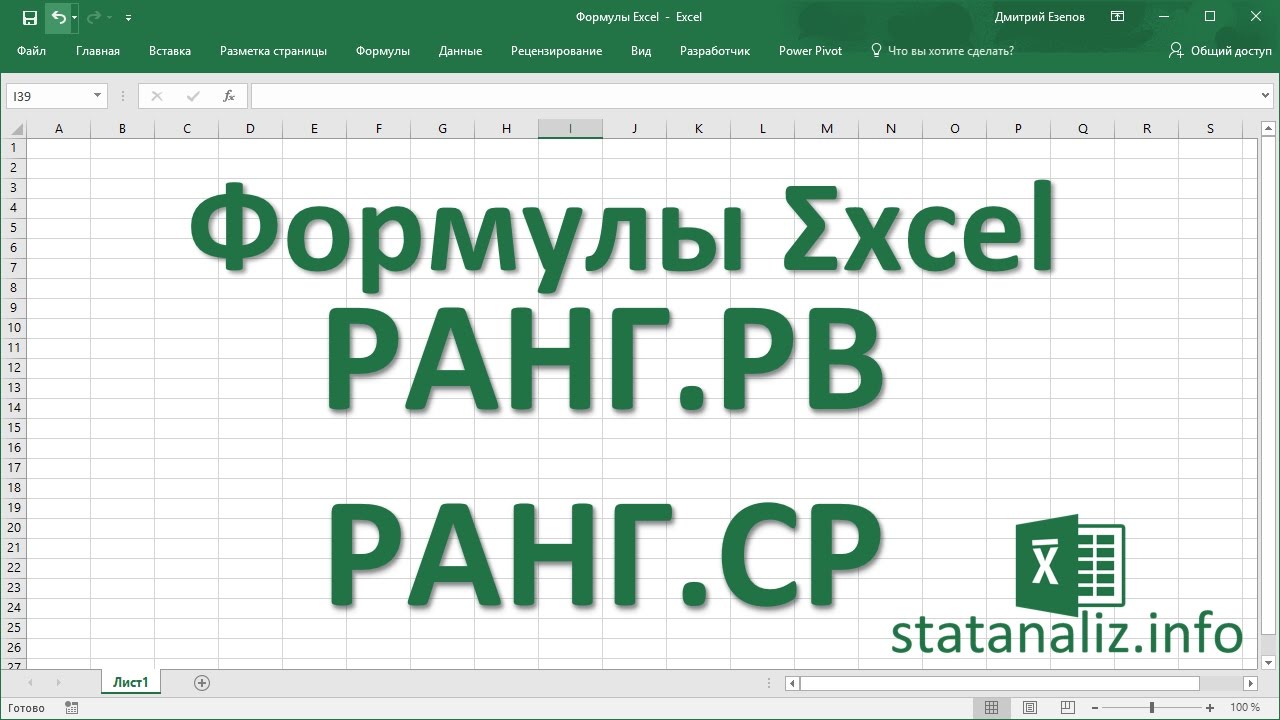1280x720 pixels.
Task: Switch to Page Layout view icon
Action: 1030,708
